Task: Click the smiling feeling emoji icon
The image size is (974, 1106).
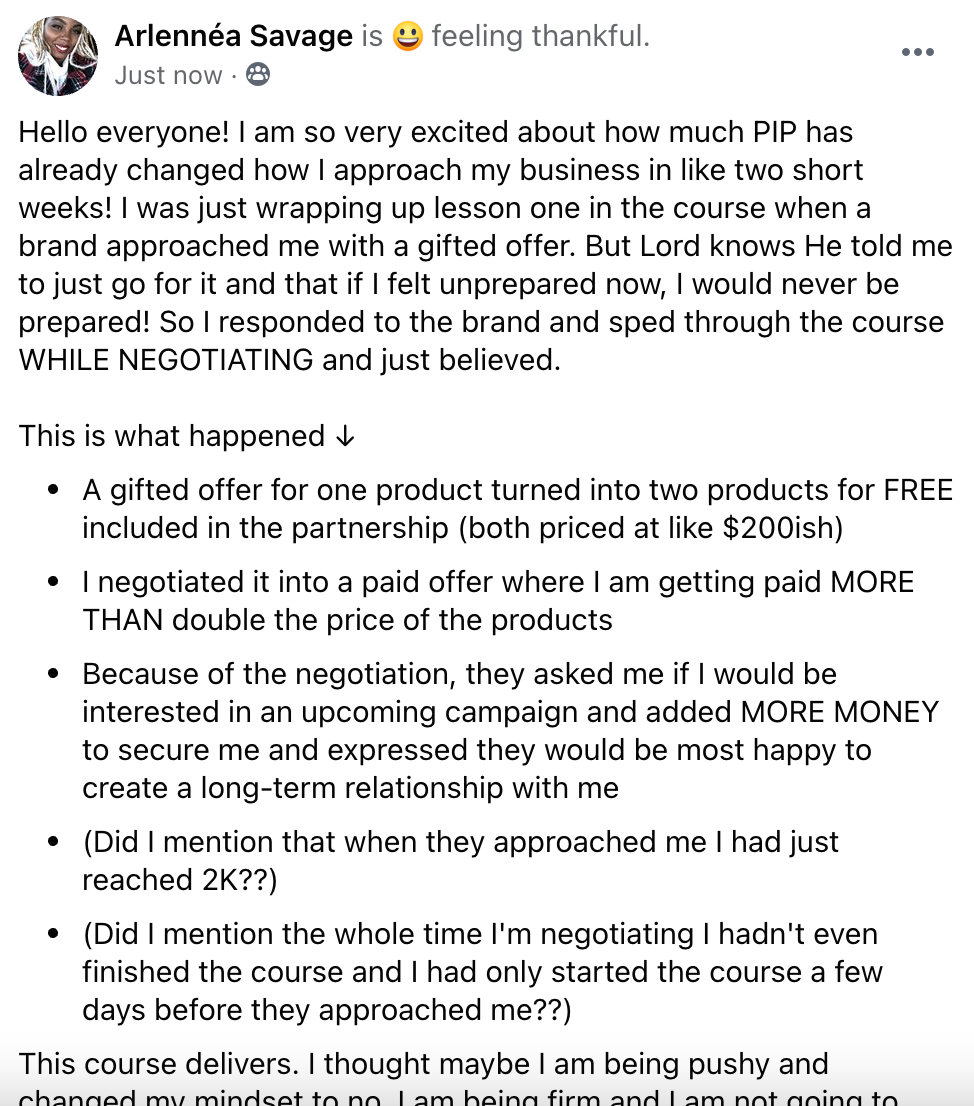Action: [x=408, y=36]
